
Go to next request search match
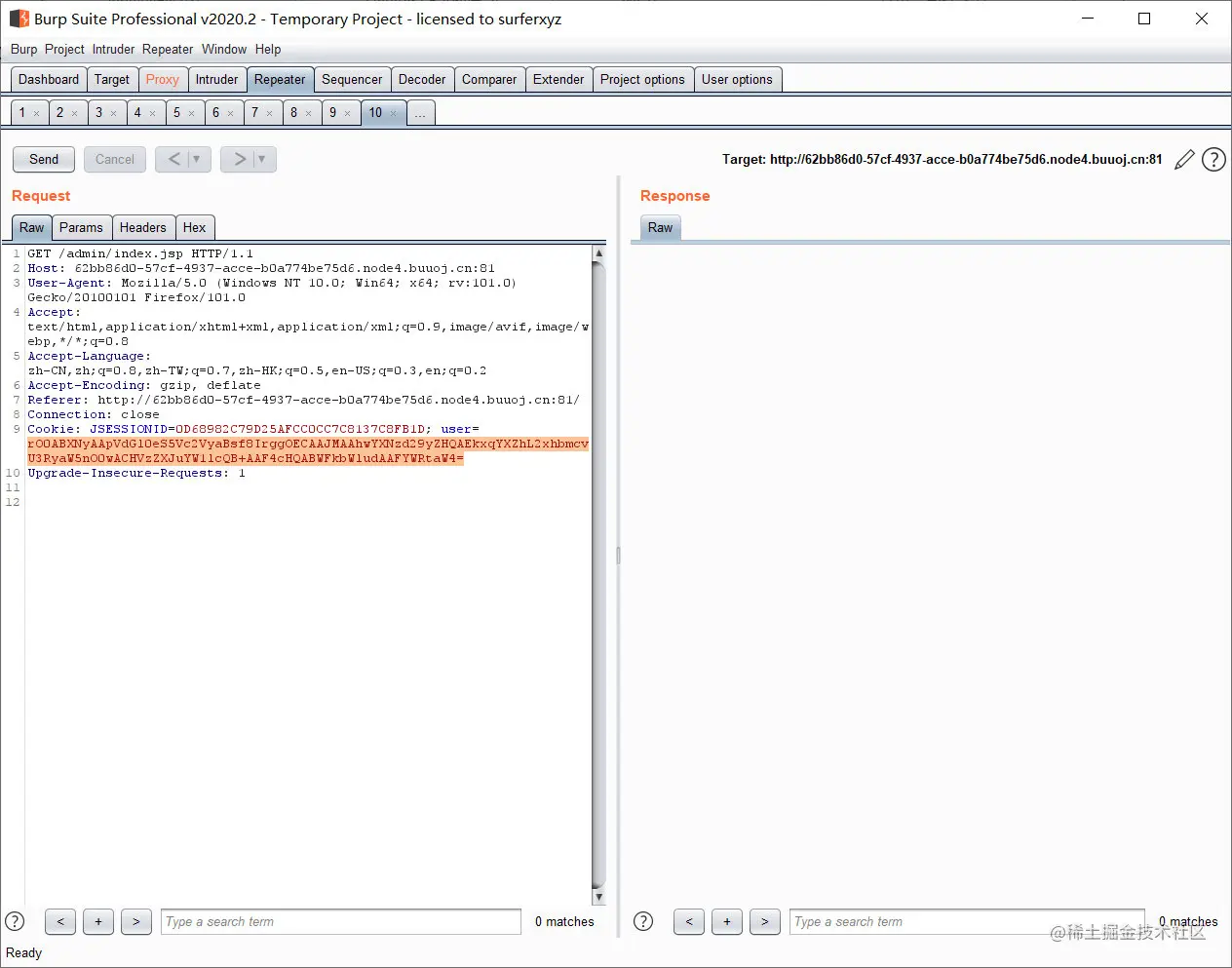(136, 921)
